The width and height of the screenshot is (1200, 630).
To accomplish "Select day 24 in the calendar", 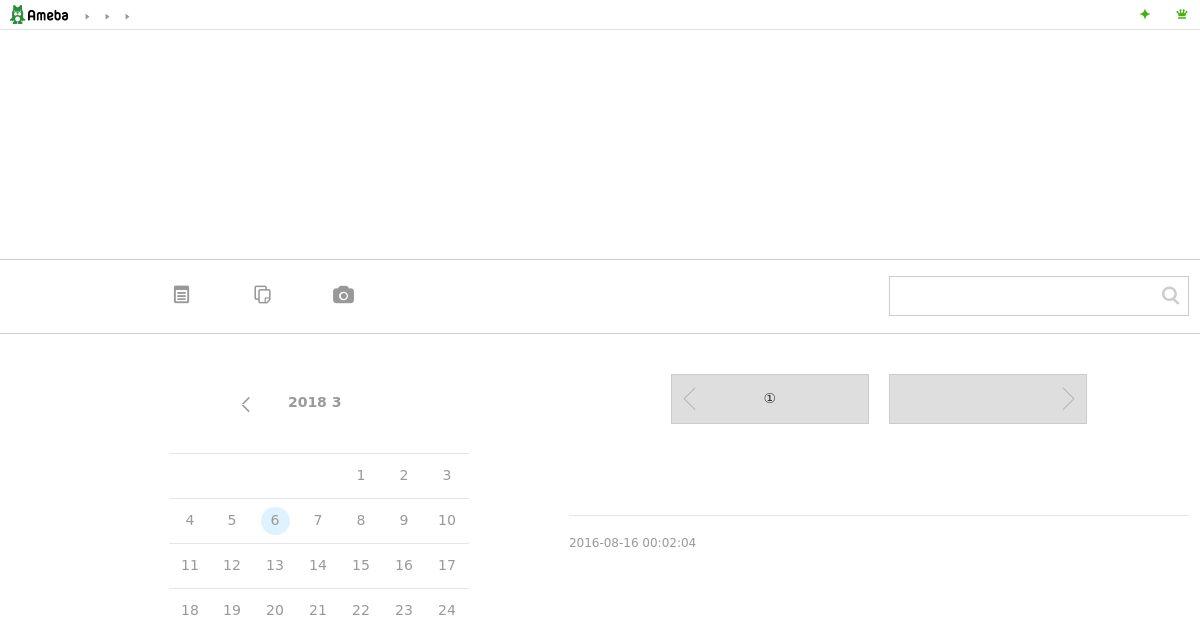I will [447, 610].
